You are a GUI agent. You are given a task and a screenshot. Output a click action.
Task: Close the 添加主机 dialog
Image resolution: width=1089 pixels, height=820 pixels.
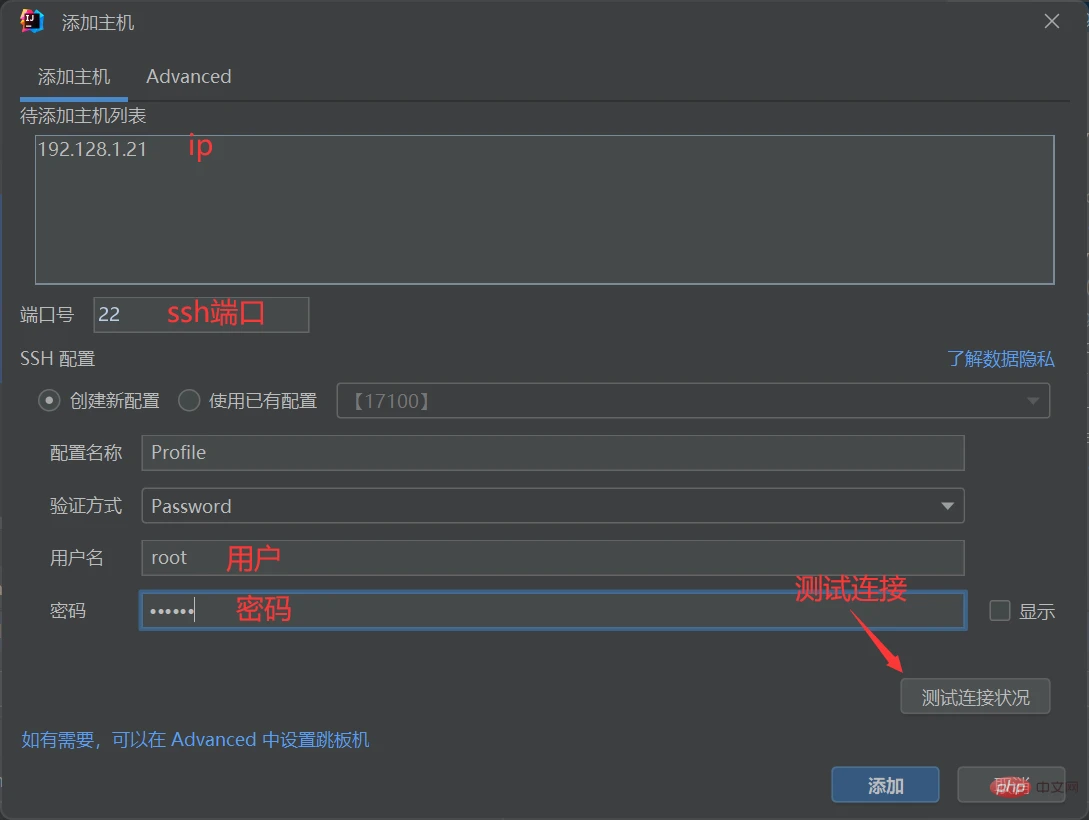[1051, 20]
